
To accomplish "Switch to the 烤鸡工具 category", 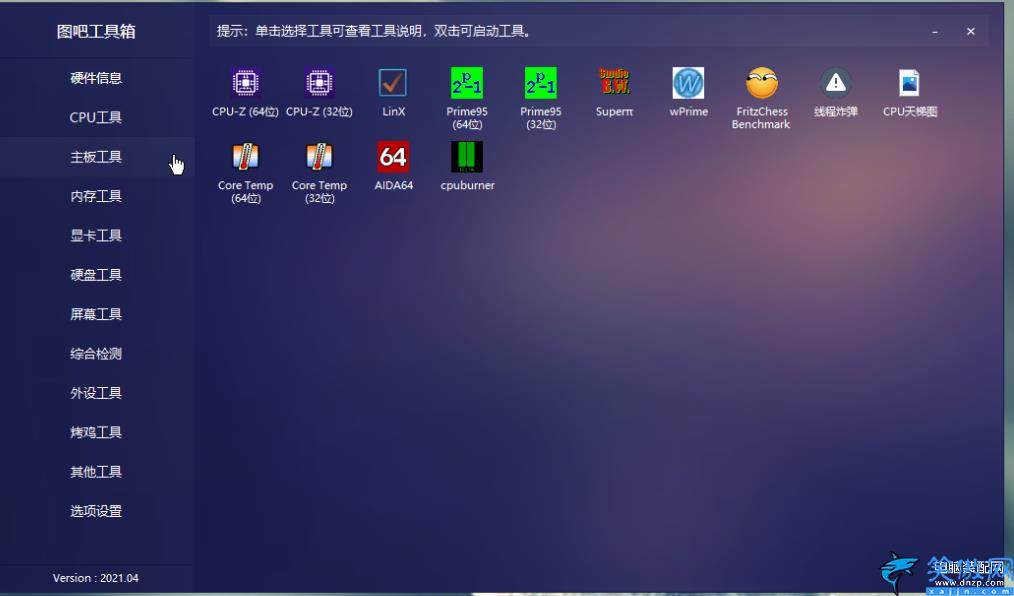I will point(96,432).
